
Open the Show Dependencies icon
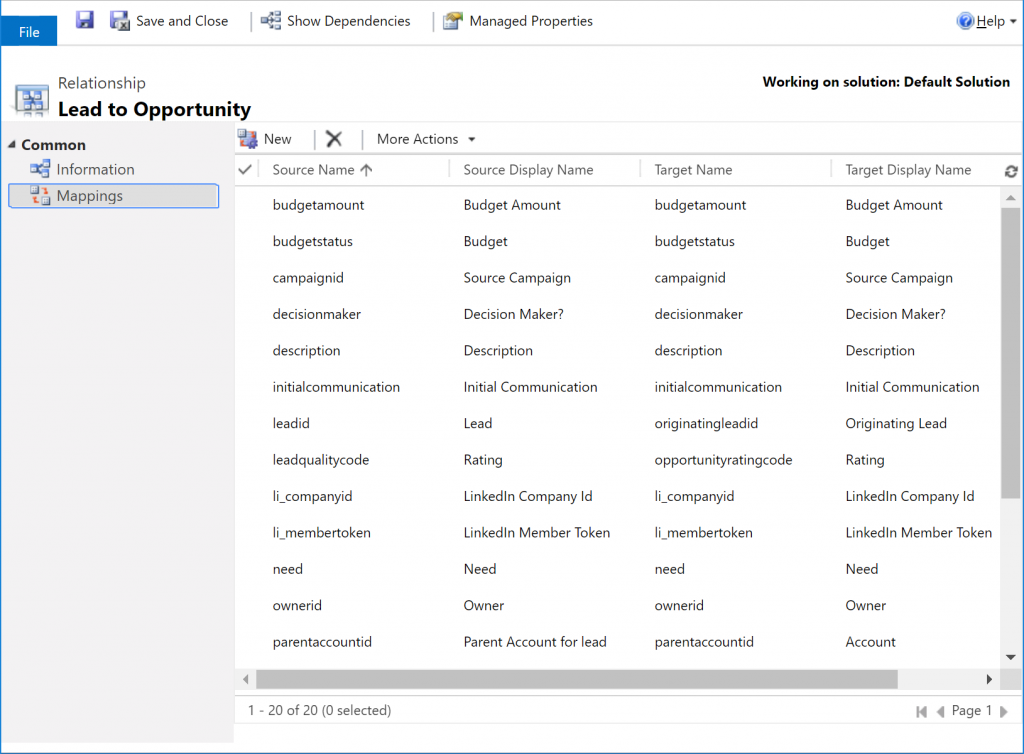(x=271, y=21)
